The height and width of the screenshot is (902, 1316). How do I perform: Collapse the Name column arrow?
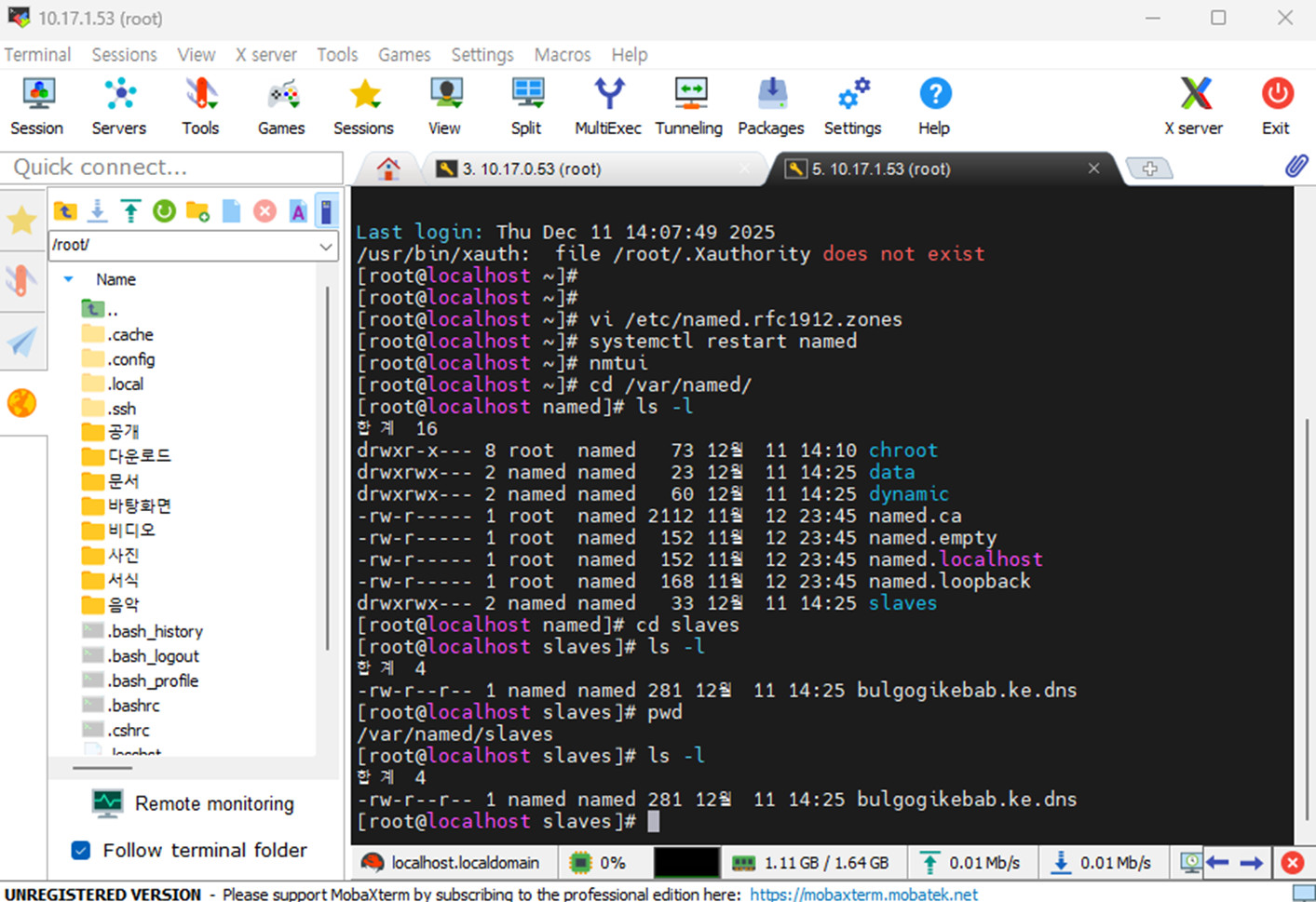coord(68,279)
